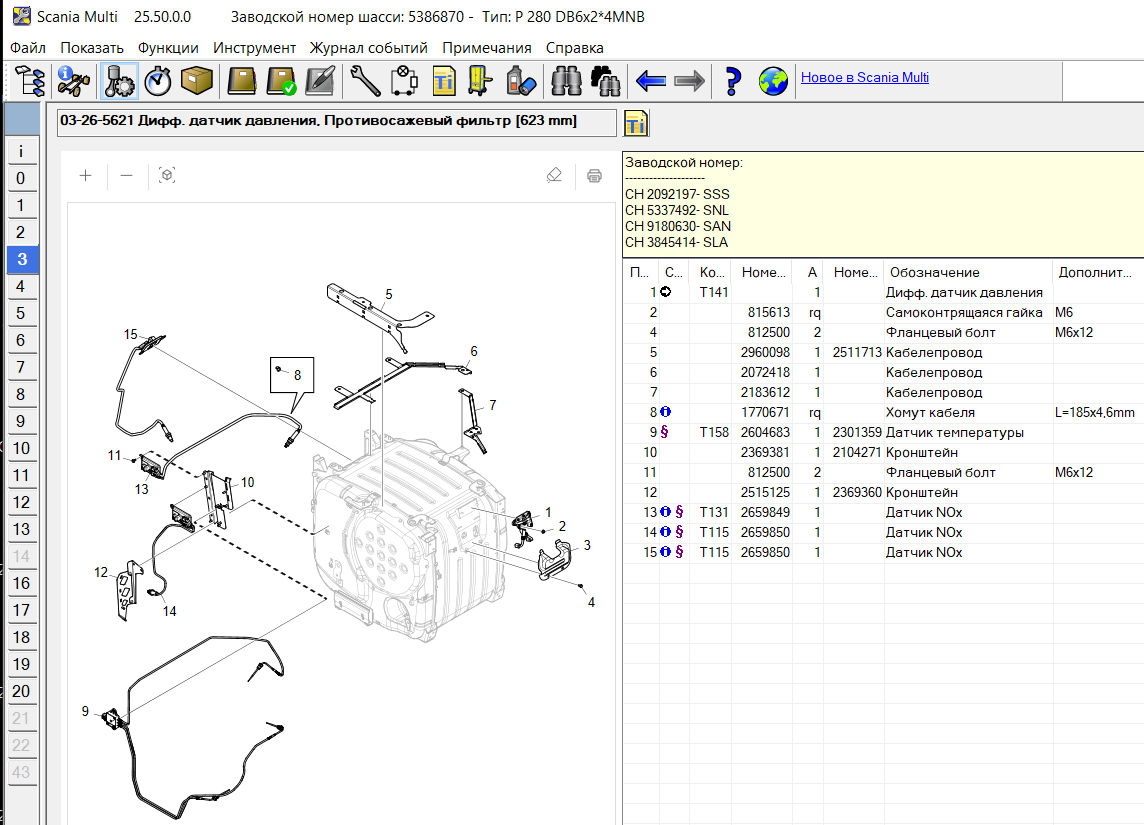Open the brown book icon
This screenshot has height=825, width=1144.
click(x=241, y=80)
